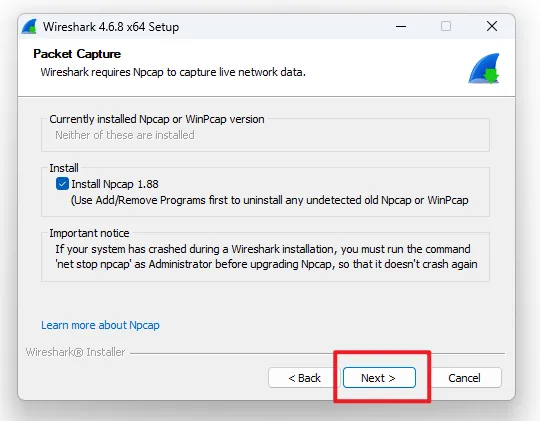This screenshot has width=540, height=421.
Task: Click the greyed-out maximize window button
Action: click(x=446, y=26)
